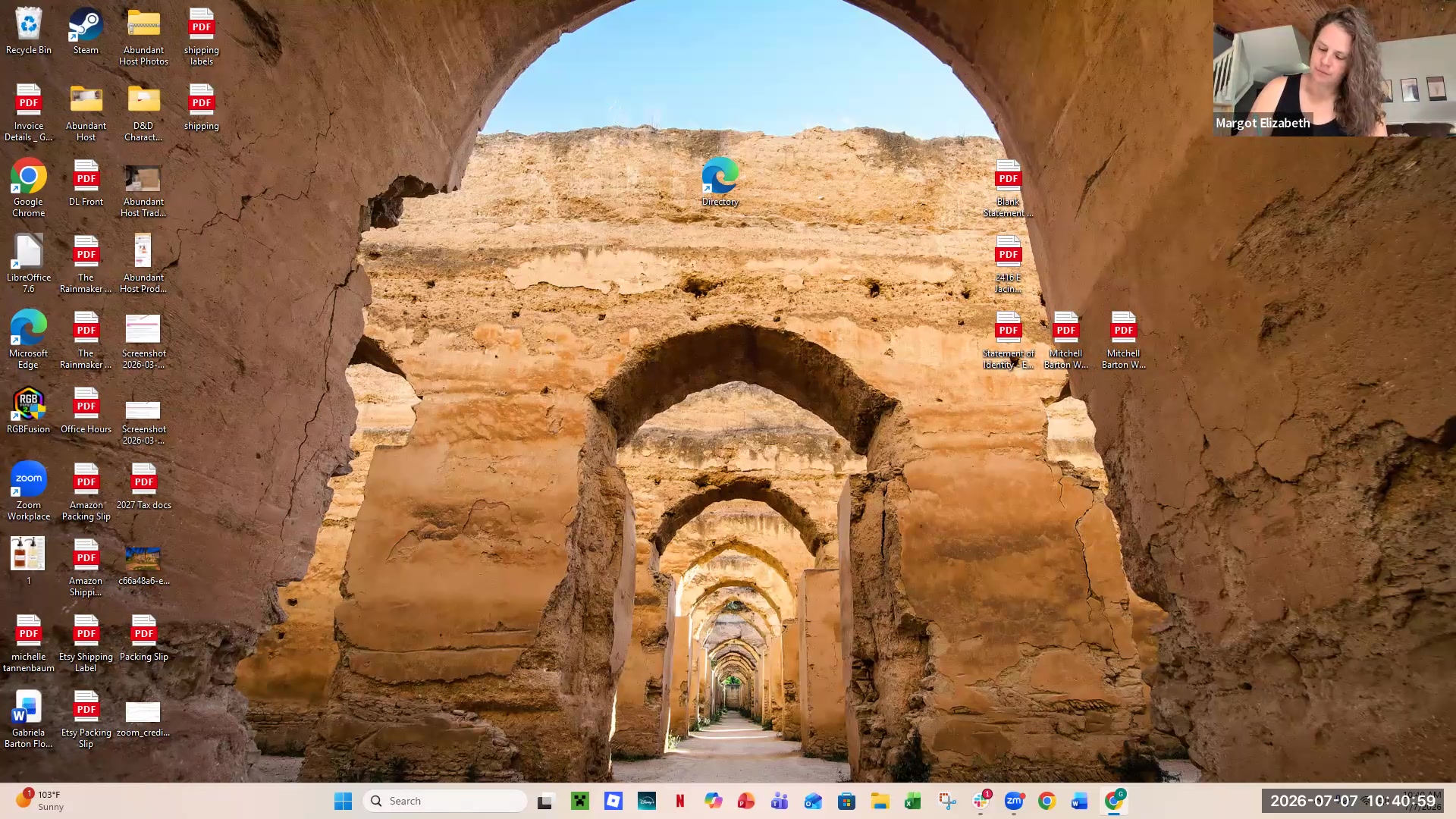Open the Recycle Bin on the desktop
Viewport: 1456px width, 819px height.
[x=29, y=32]
